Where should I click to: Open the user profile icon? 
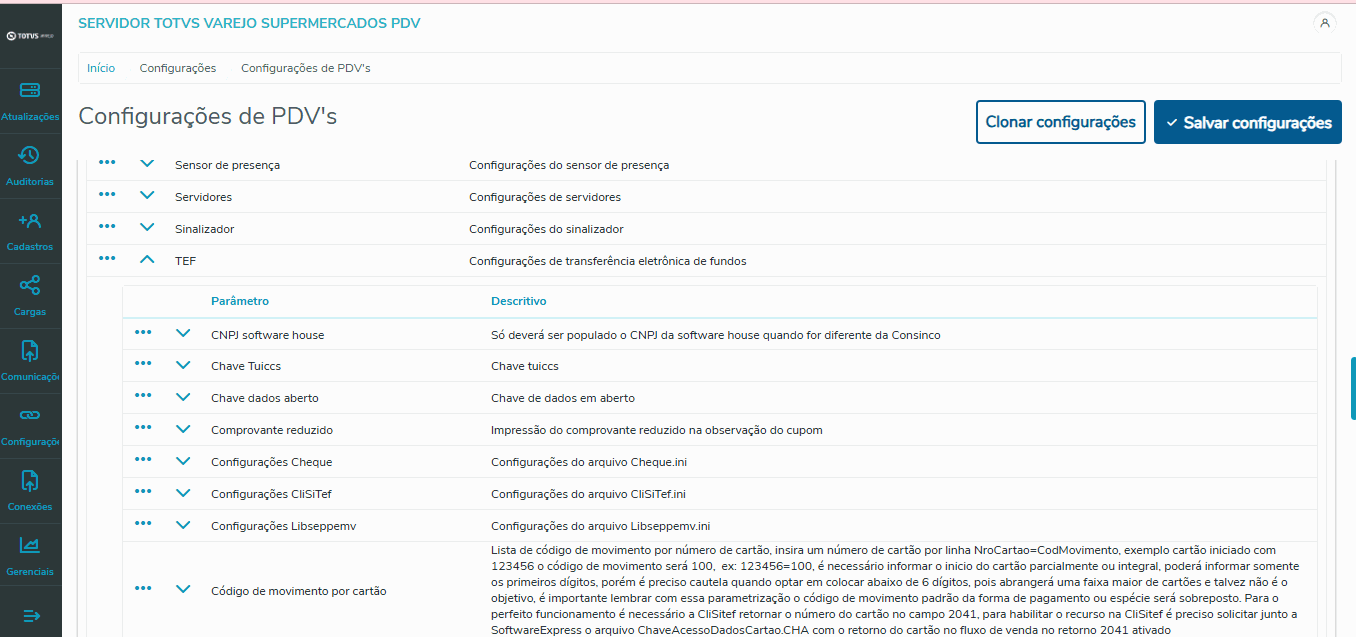pyautogui.click(x=1325, y=23)
